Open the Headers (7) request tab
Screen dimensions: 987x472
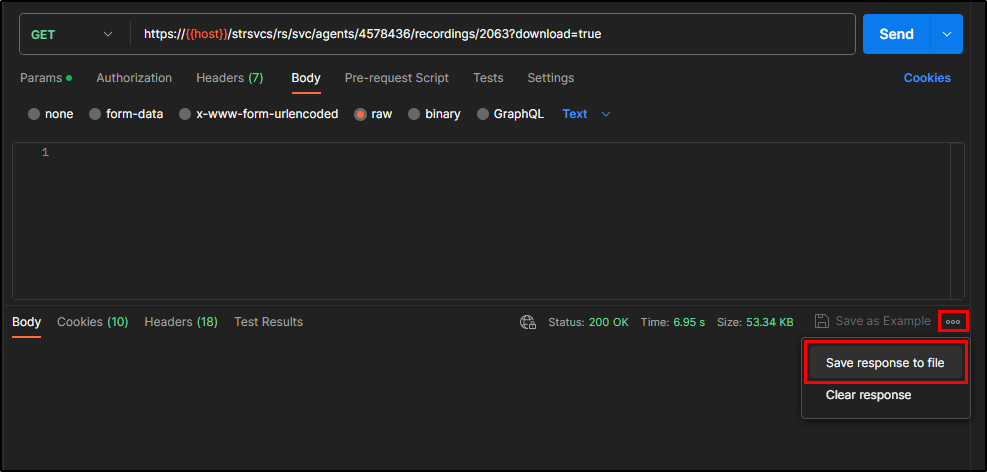(230, 78)
